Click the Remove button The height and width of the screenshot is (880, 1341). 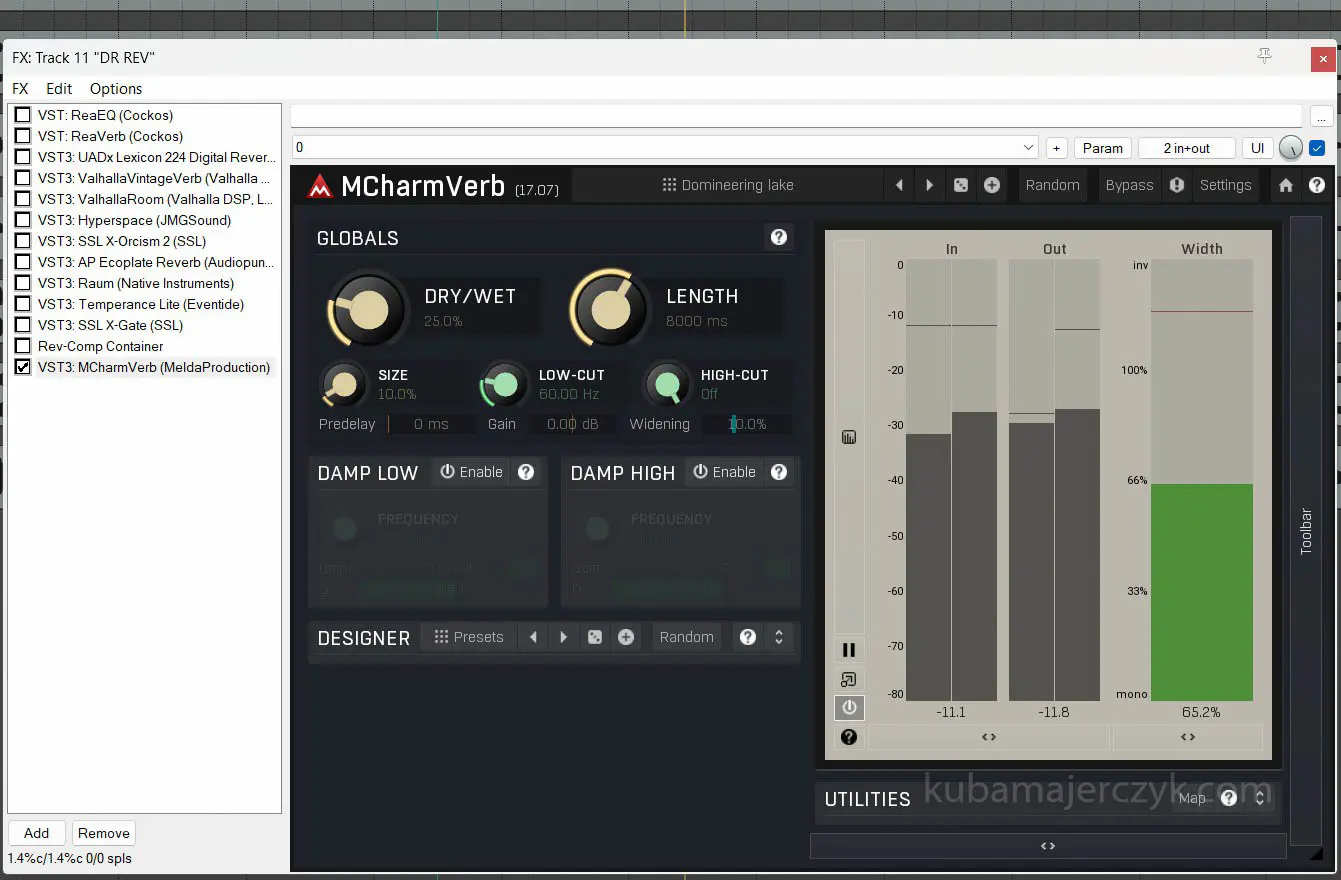pos(104,833)
